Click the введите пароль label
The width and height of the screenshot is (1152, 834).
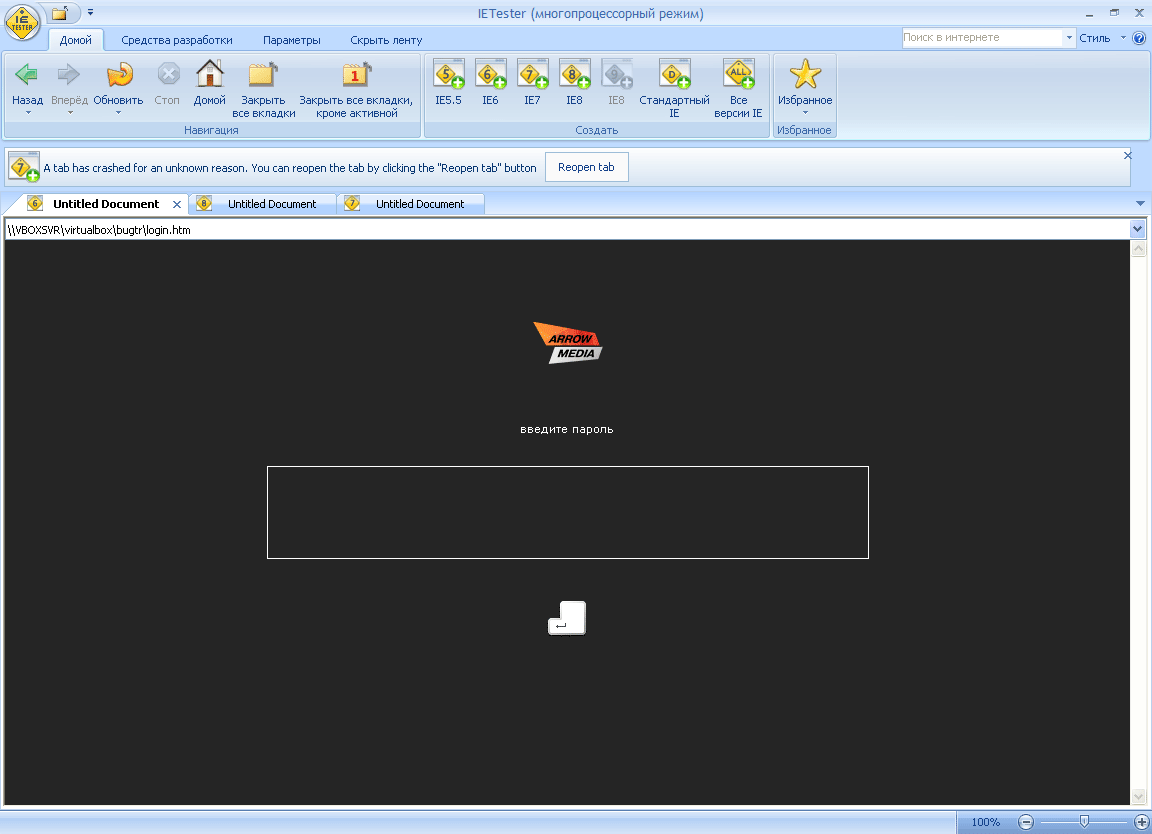click(566, 429)
